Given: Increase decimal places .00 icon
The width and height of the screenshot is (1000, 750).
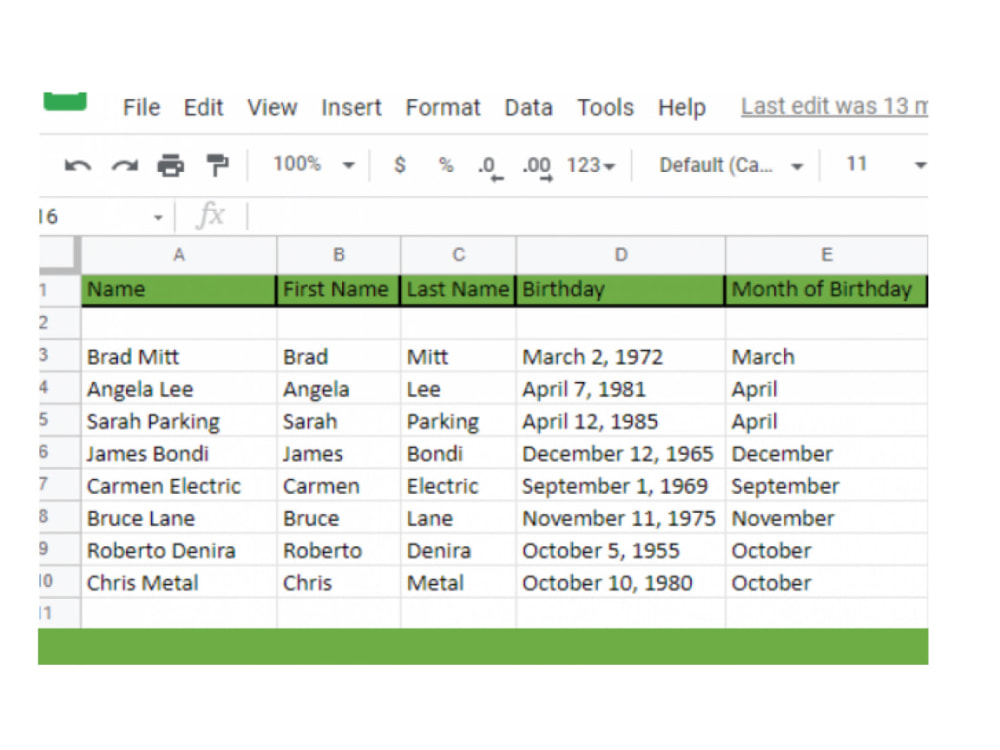Looking at the screenshot, I should click(536, 168).
